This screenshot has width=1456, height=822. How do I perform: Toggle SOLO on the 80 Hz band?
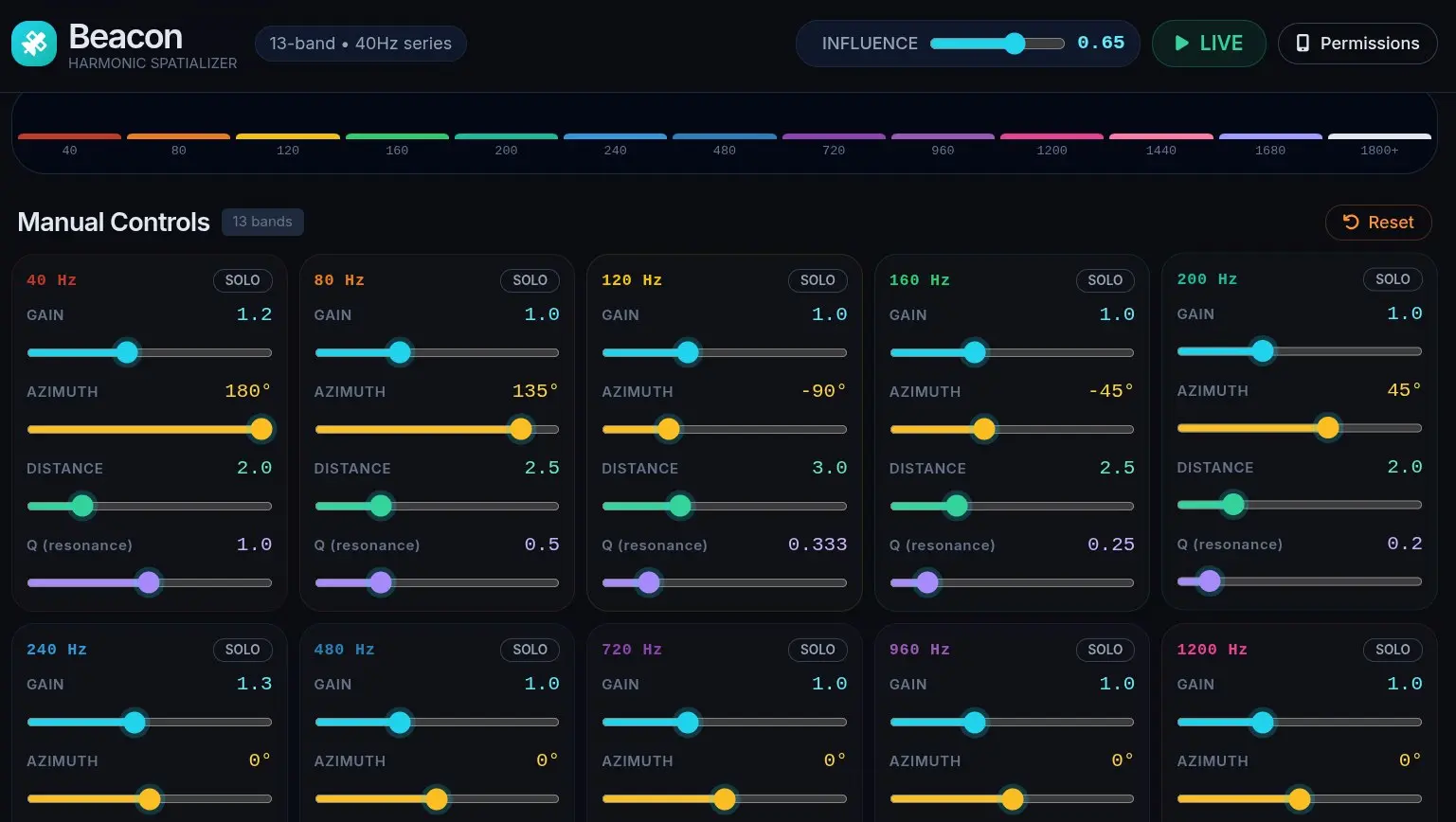click(x=530, y=280)
